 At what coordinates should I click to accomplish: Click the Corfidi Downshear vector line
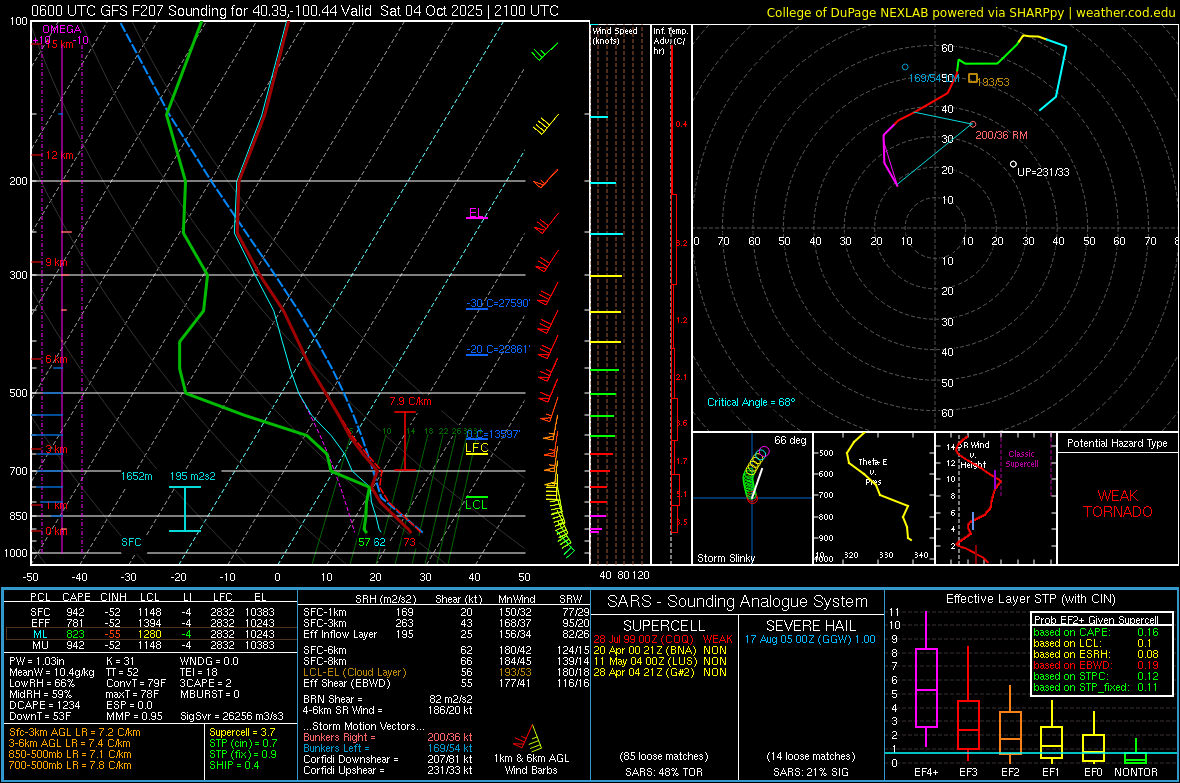[x=388, y=759]
